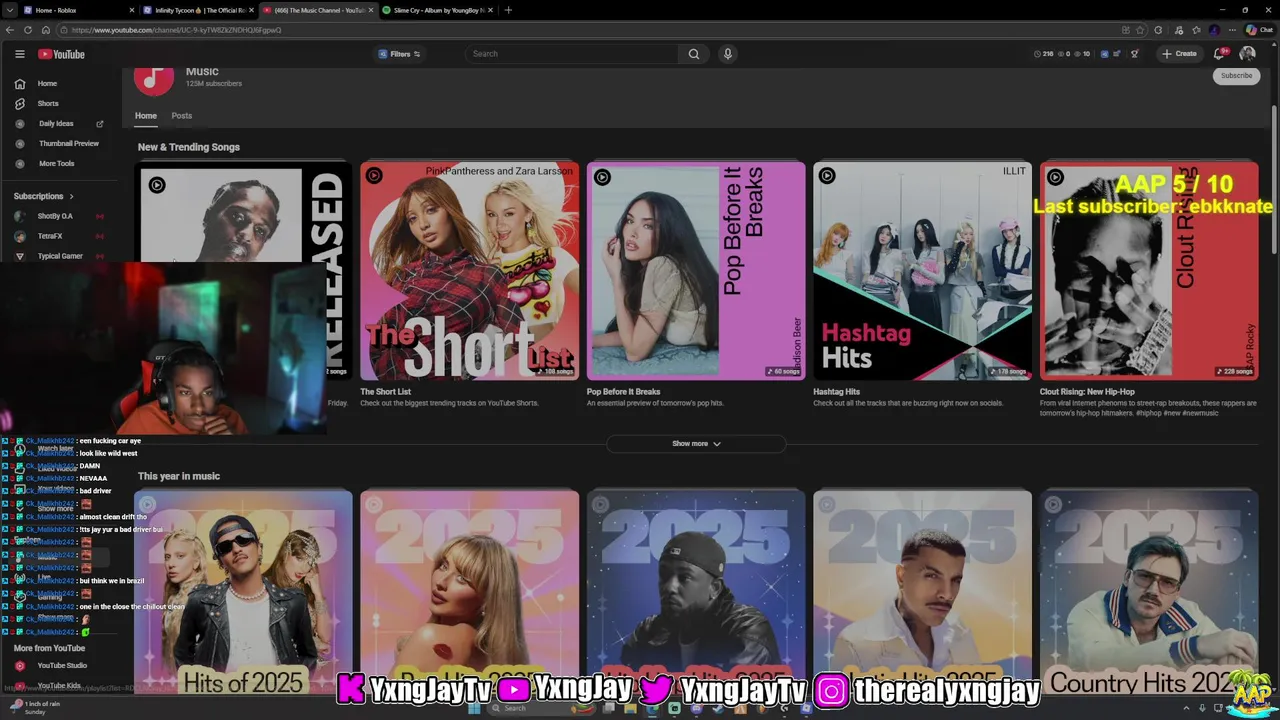Switch to Infinity Tycoon browser tab

(198, 10)
